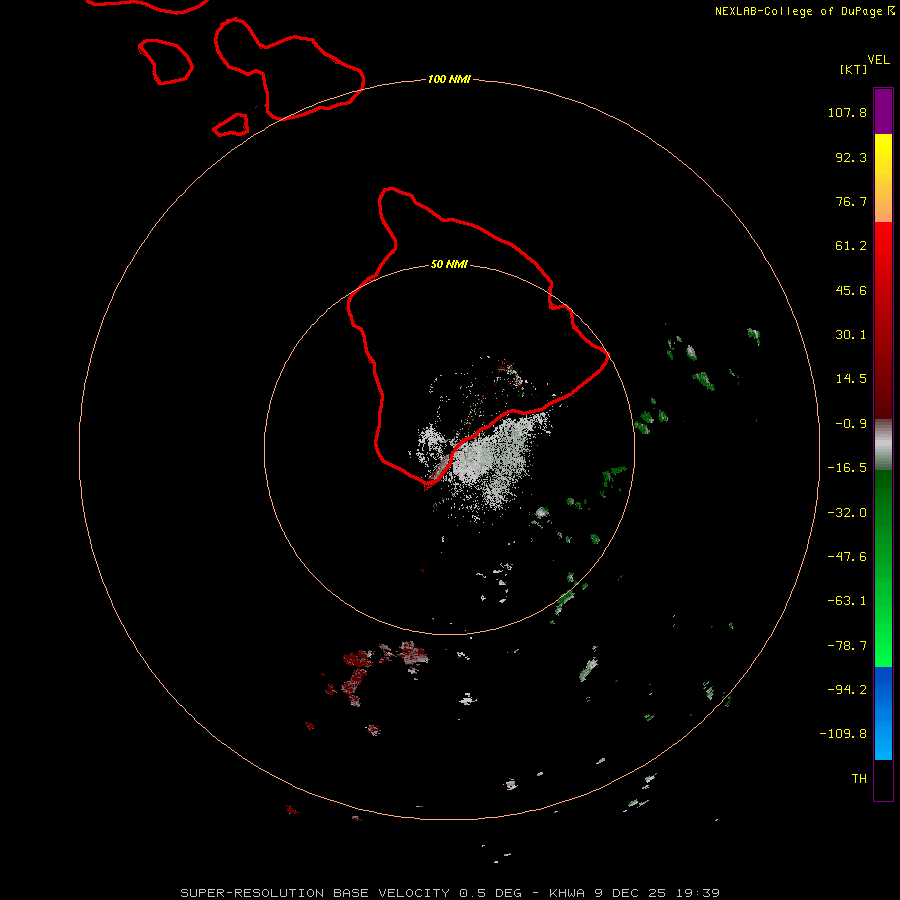
Task: Pick the green segment of the velocity scale
Action: click(x=883, y=568)
